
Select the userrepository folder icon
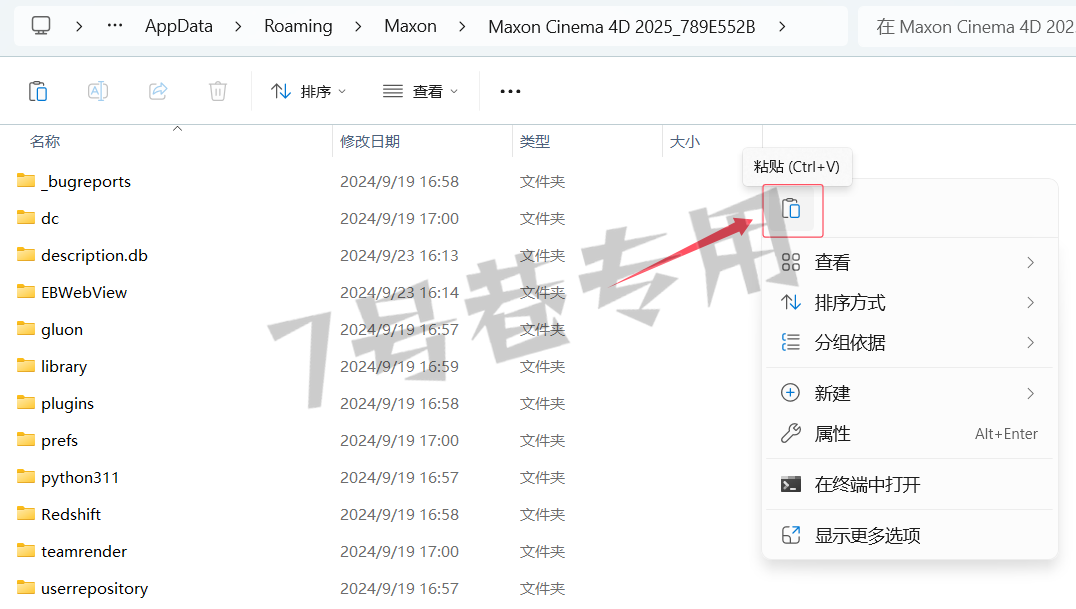(x=26, y=588)
